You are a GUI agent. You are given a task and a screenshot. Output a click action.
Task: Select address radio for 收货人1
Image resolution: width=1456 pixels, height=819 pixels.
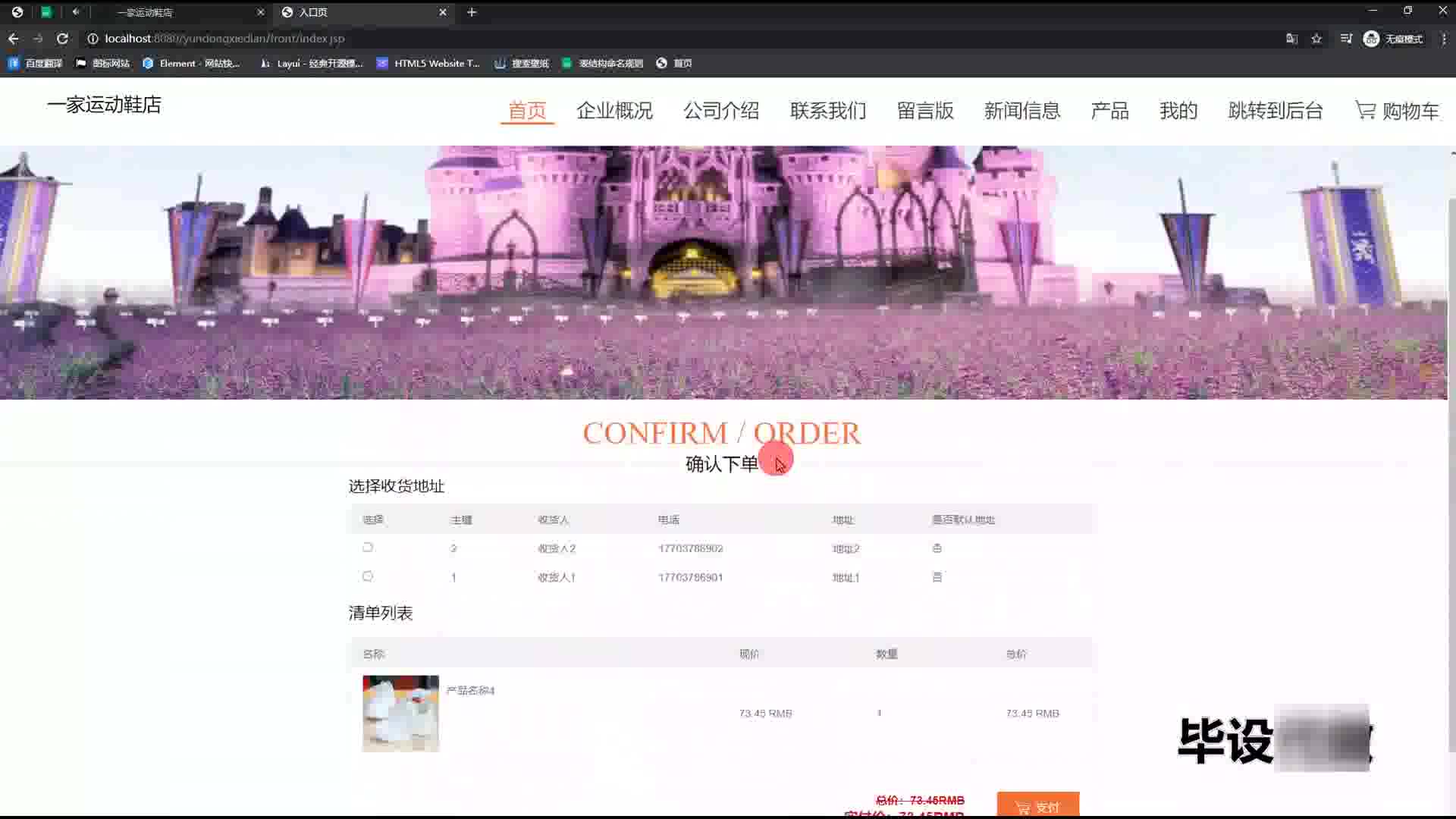pos(368,576)
